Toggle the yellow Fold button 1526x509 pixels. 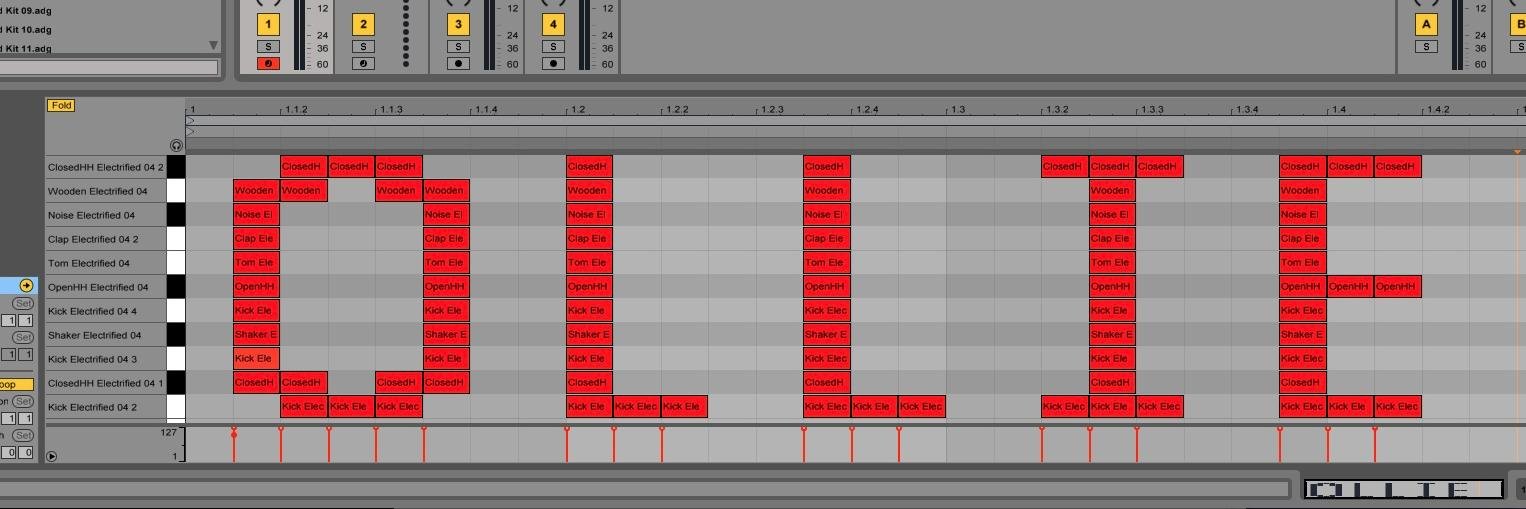pyautogui.click(x=61, y=105)
